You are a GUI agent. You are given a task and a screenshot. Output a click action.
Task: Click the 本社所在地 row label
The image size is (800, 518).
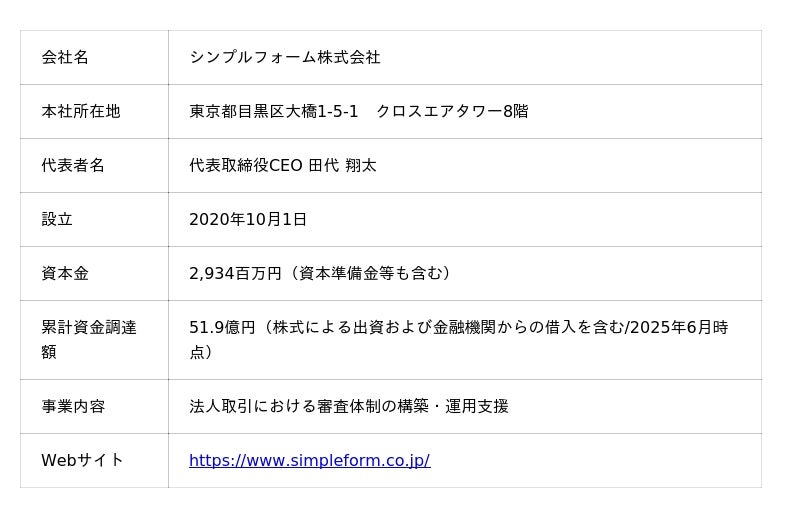point(81,112)
